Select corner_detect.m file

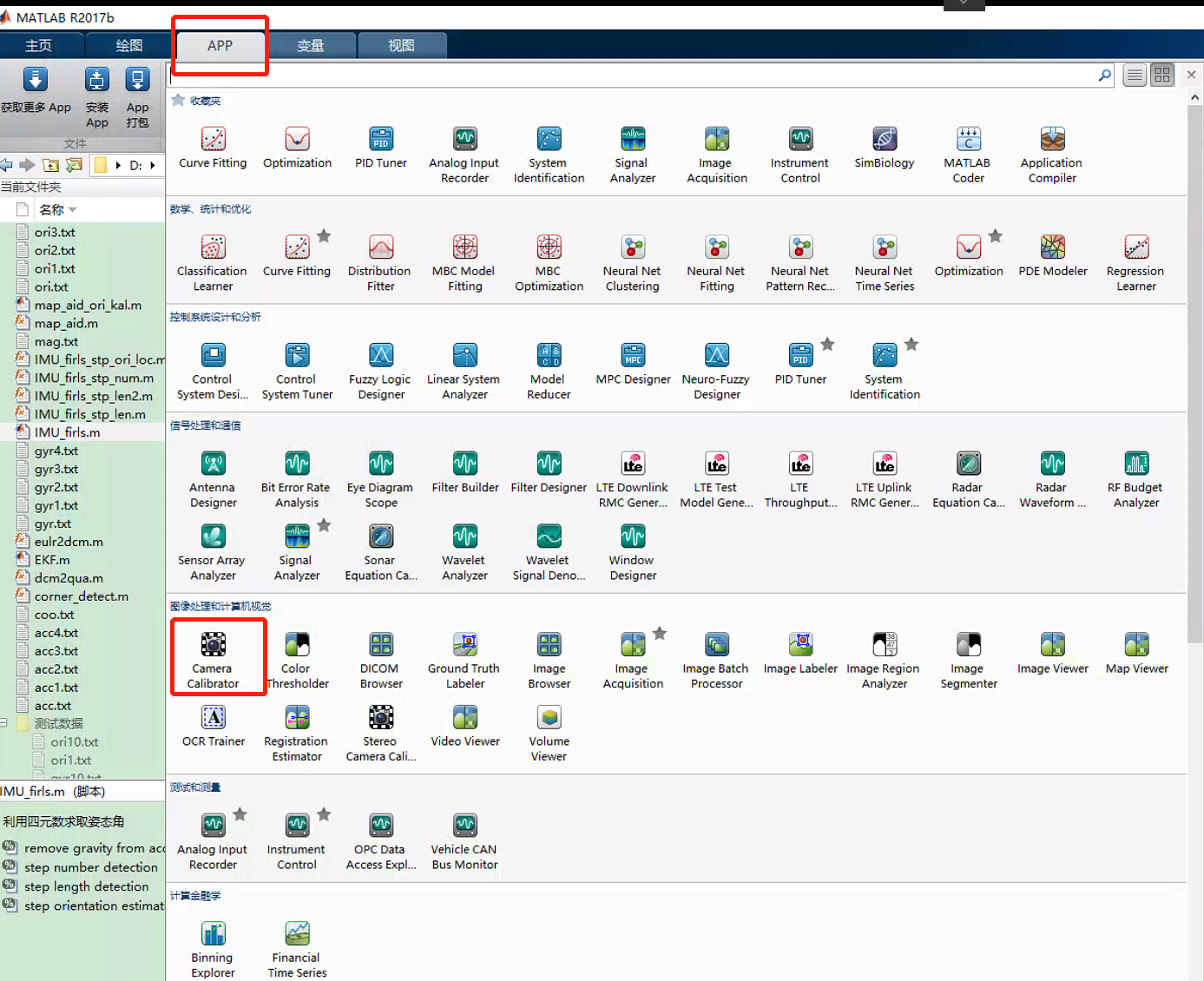tap(81, 596)
